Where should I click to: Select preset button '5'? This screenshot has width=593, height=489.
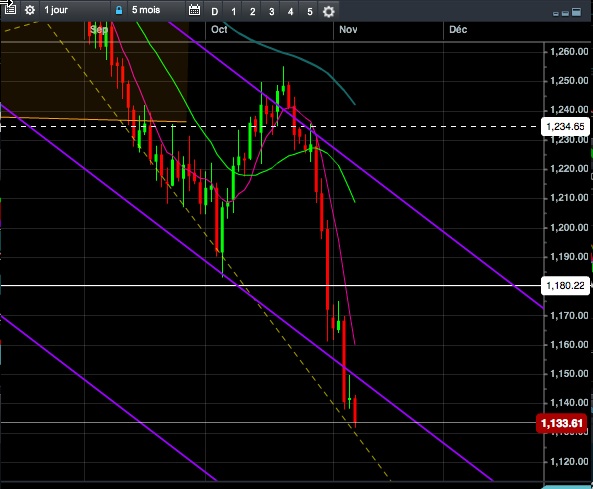click(x=309, y=11)
